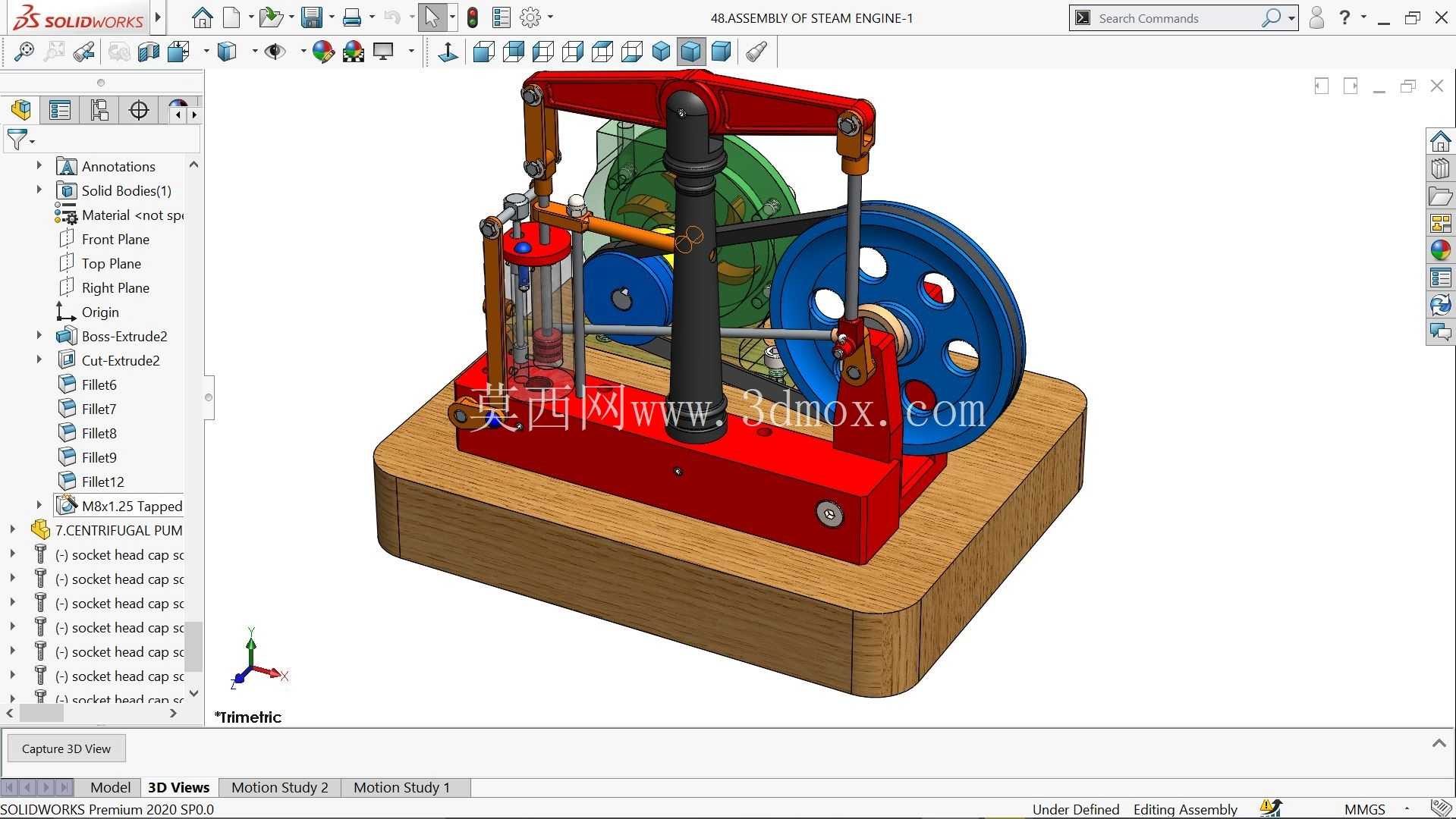Click the Search Commands input field

pyautogui.click(x=1178, y=18)
